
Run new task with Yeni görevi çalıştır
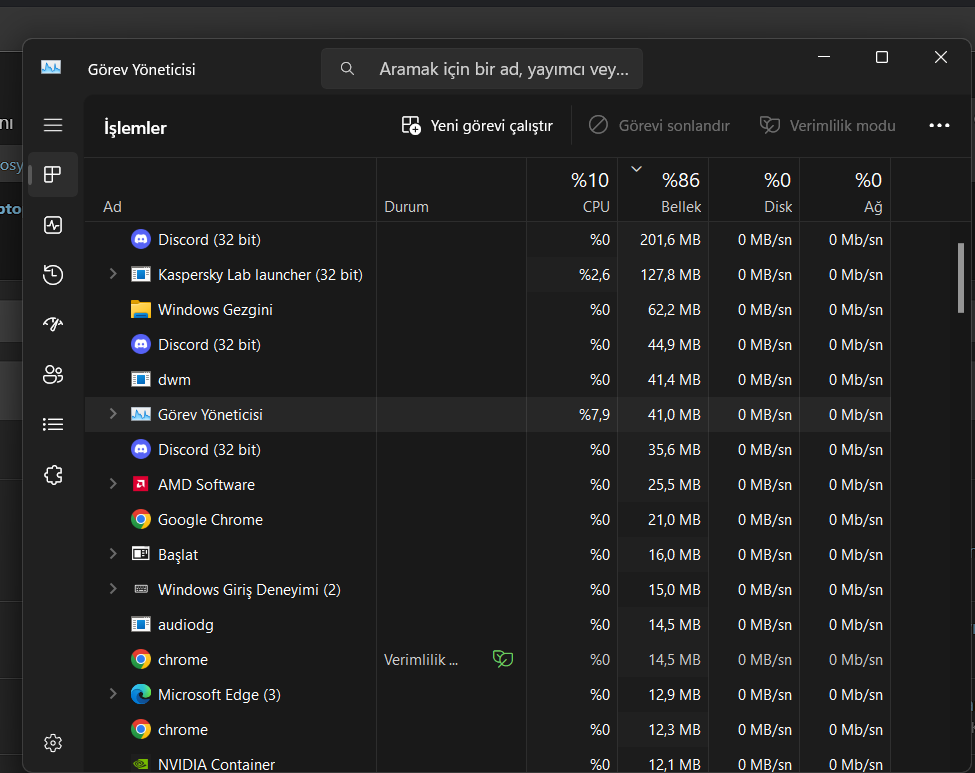[477, 126]
